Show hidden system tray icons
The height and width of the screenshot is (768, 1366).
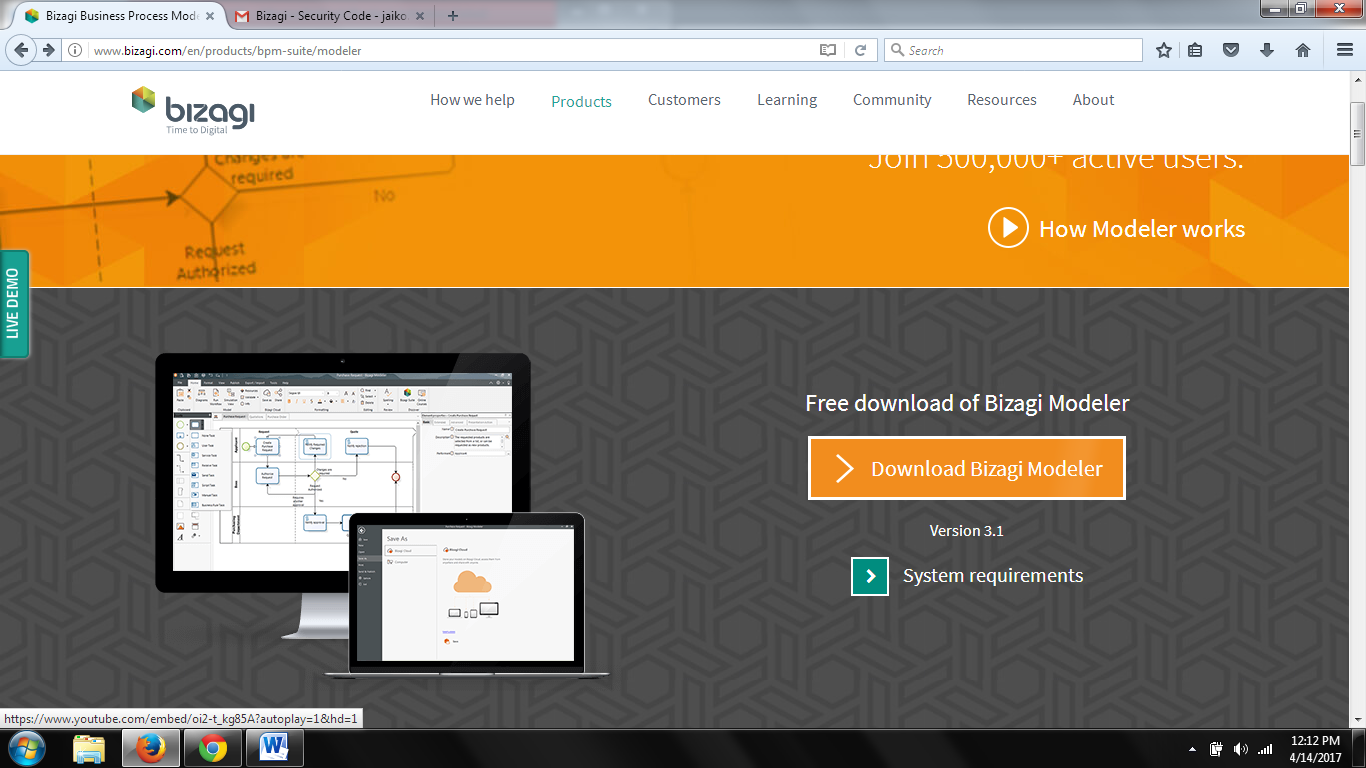[1192, 749]
